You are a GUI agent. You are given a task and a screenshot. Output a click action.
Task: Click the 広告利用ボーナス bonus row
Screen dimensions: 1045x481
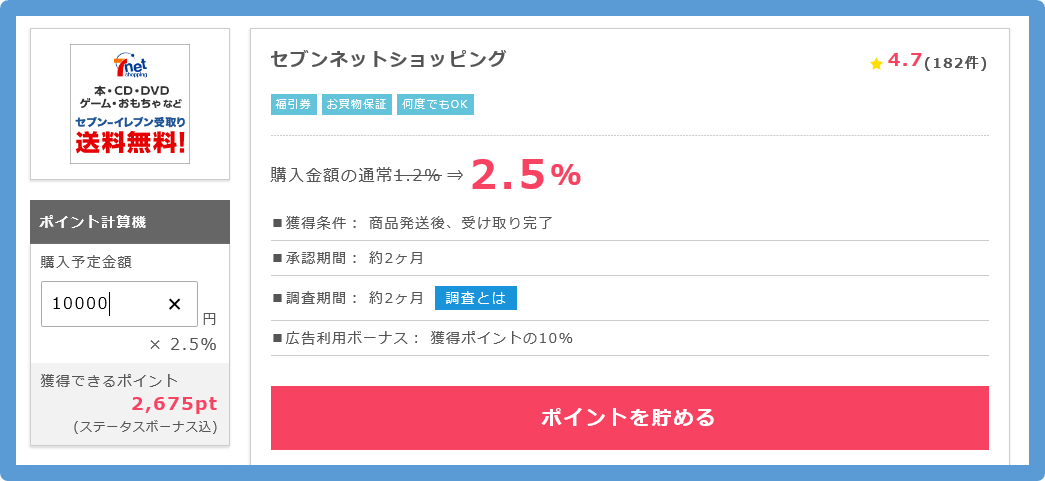pos(629,338)
